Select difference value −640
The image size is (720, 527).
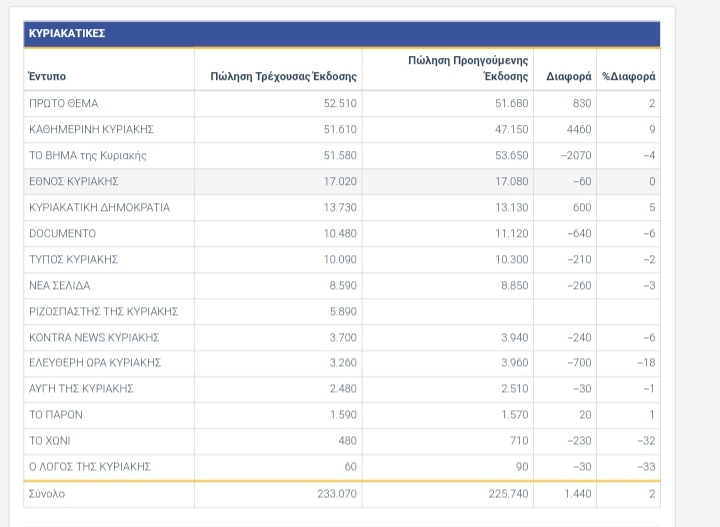tap(579, 234)
